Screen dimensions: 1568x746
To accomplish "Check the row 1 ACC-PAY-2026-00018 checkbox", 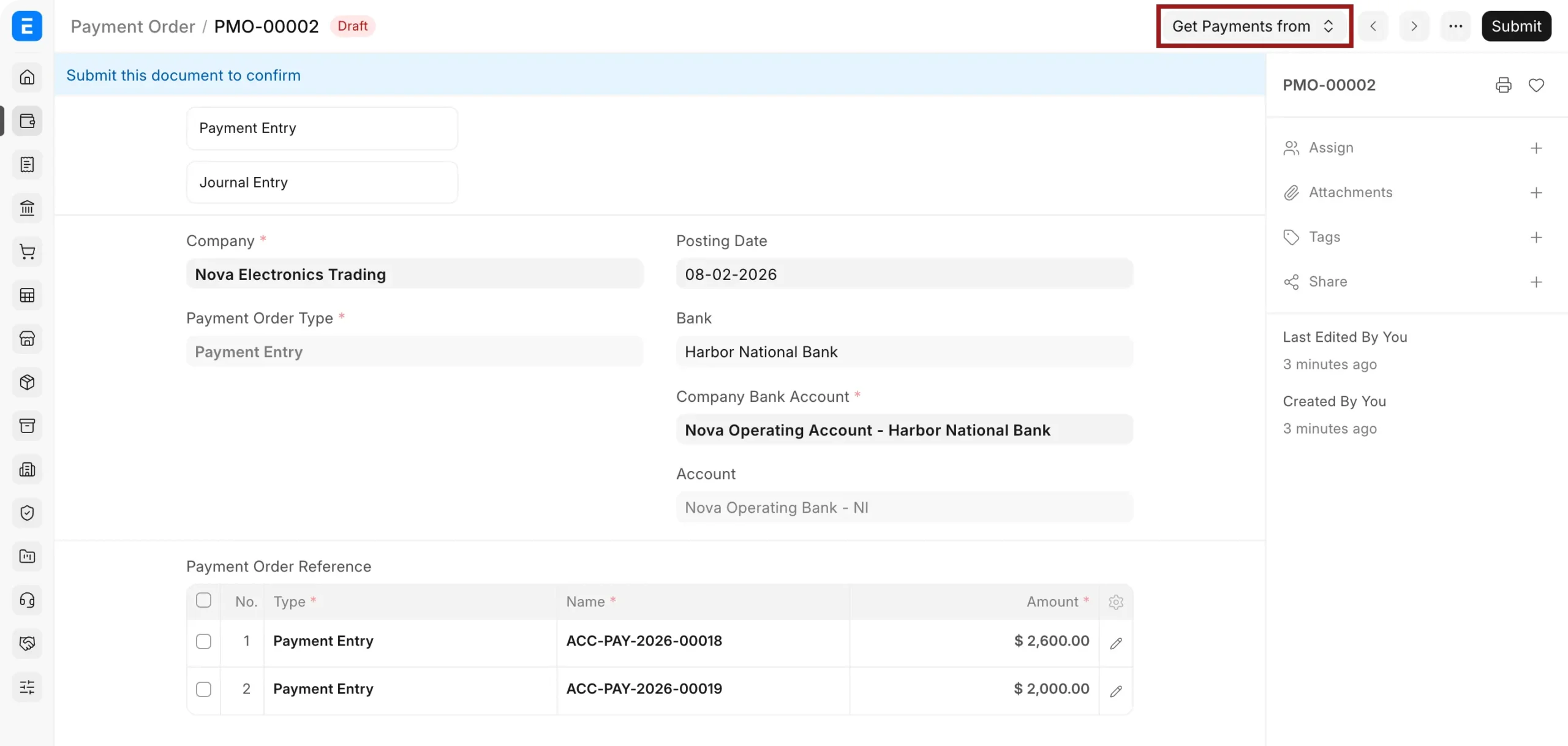I will pyautogui.click(x=203, y=641).
